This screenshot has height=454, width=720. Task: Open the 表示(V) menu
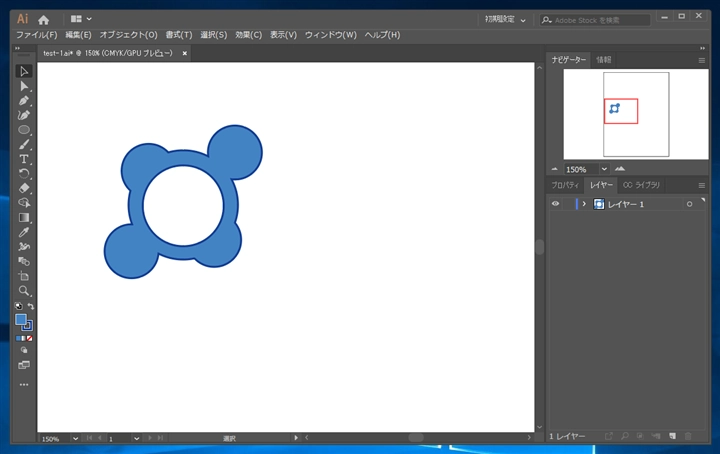click(283, 35)
